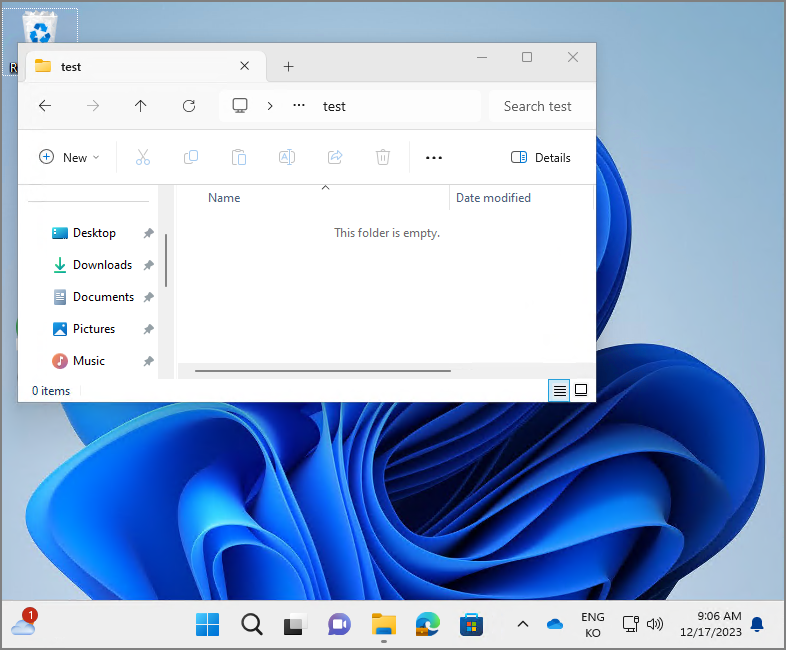Open notifications bell icon
This screenshot has width=786, height=650.
[x=757, y=624]
